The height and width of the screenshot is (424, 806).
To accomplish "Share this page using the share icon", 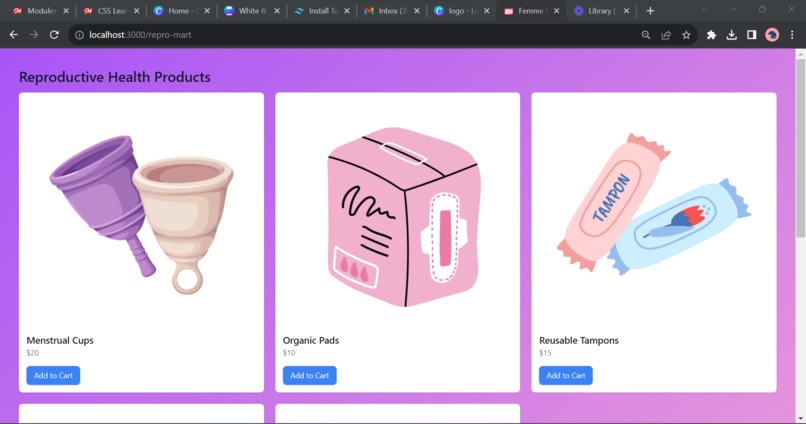I will 666,35.
